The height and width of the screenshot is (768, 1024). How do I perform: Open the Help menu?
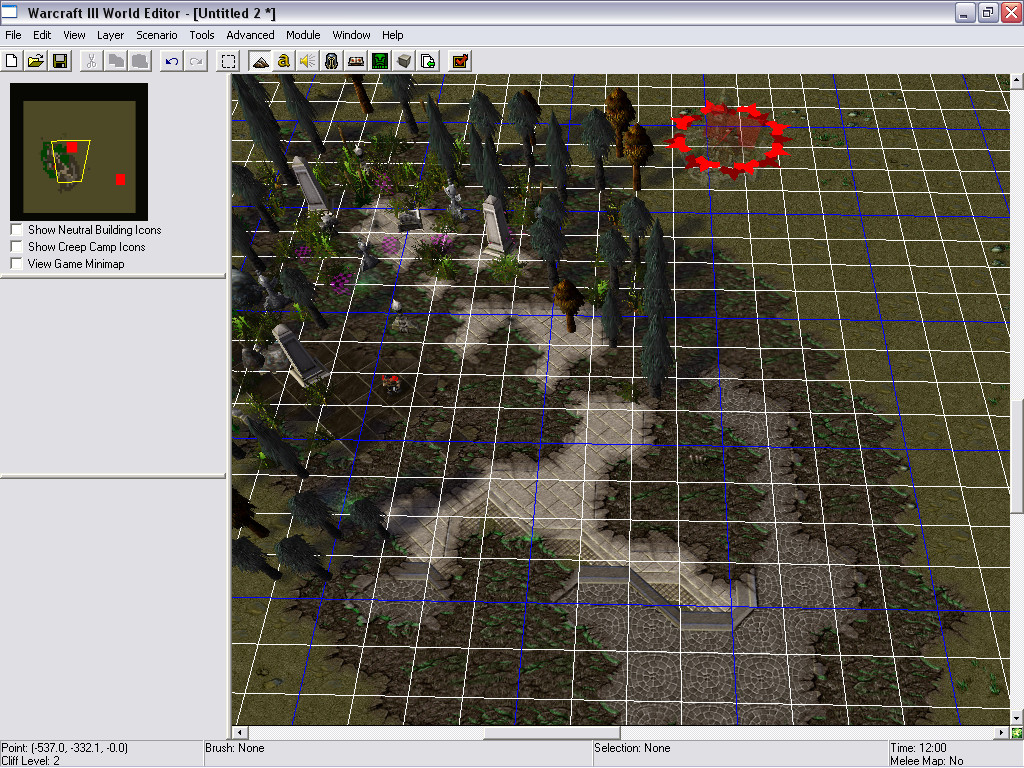click(392, 35)
